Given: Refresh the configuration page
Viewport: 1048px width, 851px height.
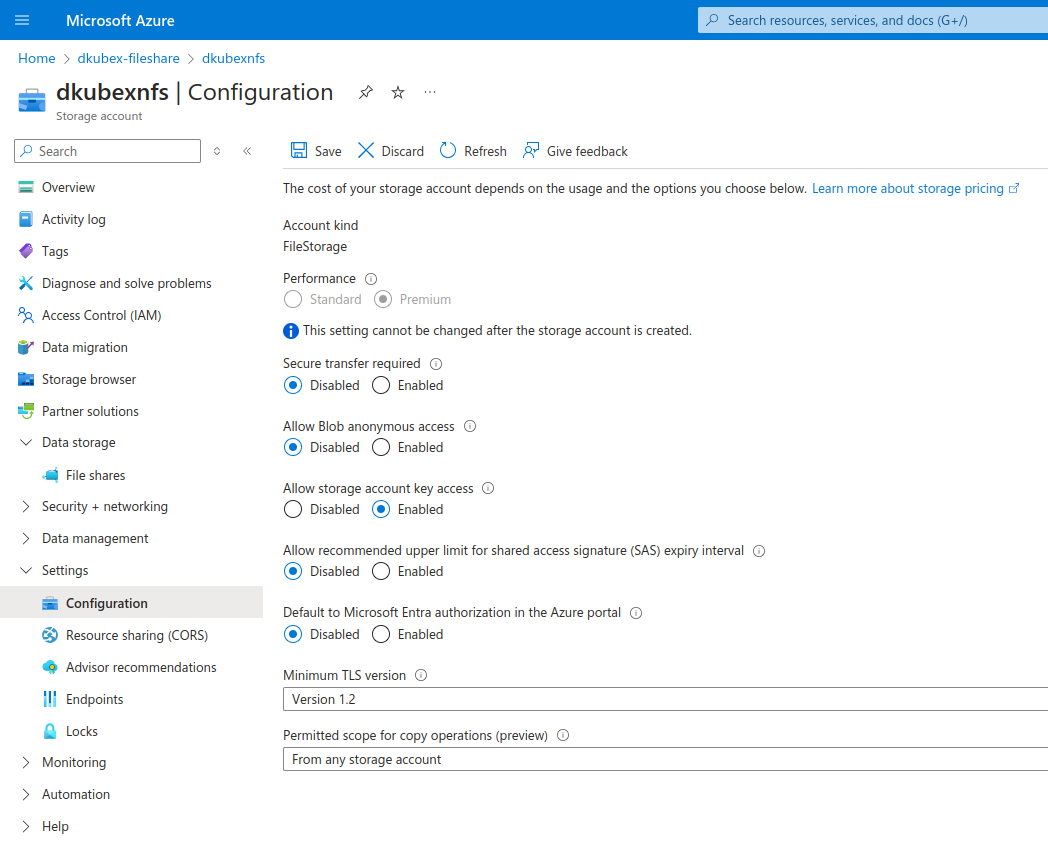Looking at the screenshot, I should click(x=448, y=151).
